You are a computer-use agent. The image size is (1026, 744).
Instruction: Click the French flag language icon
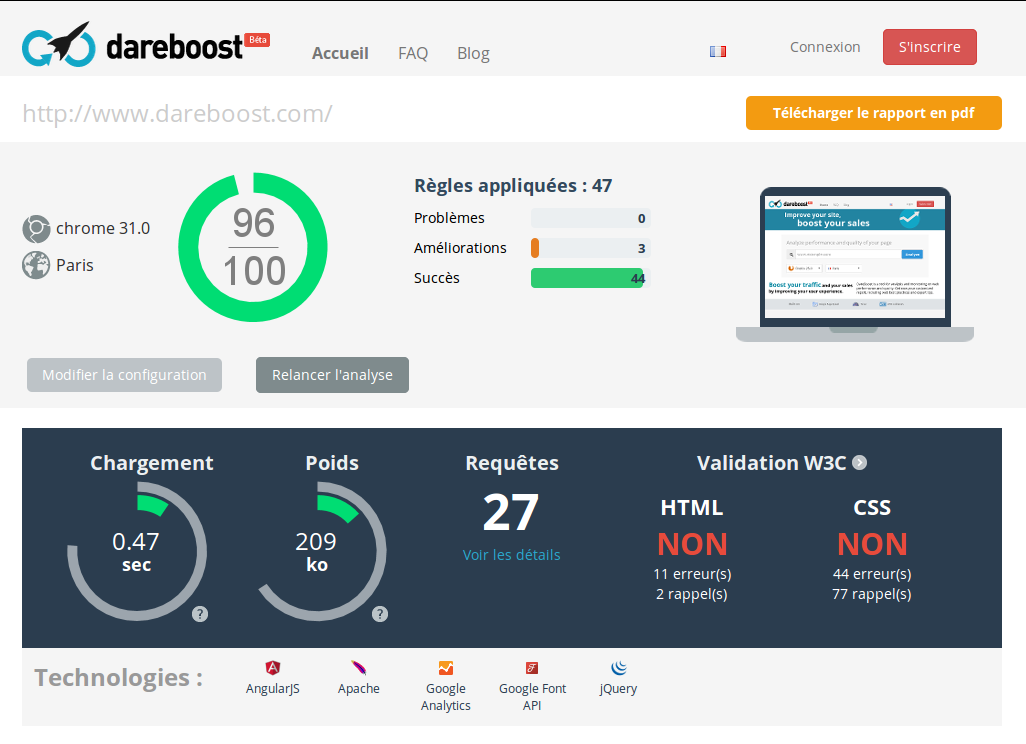[717, 51]
